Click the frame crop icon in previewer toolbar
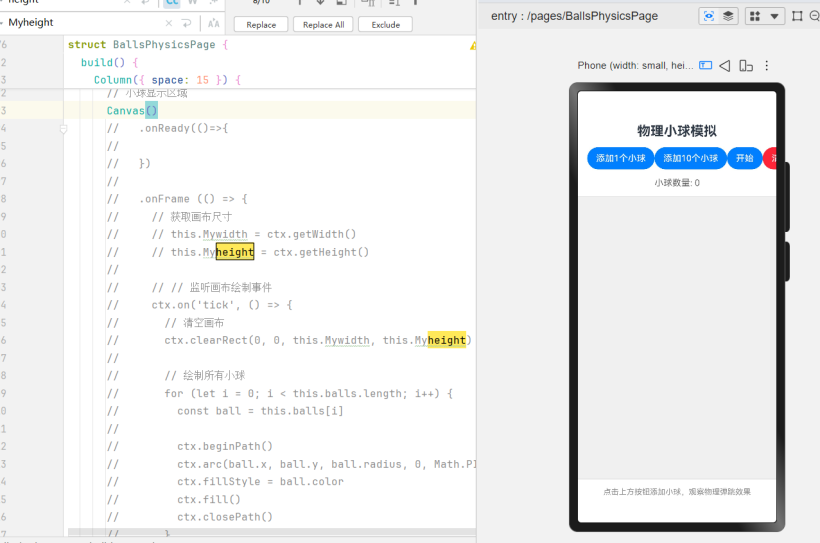 pyautogui.click(x=797, y=16)
